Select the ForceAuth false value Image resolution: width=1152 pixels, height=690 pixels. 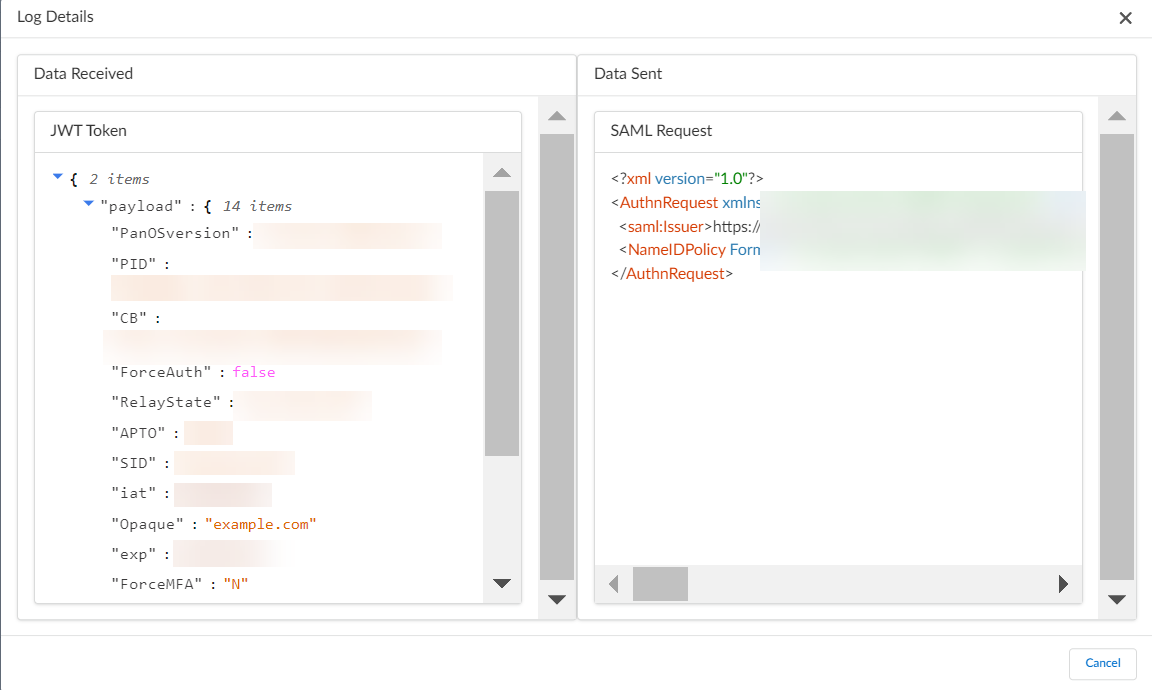[x=254, y=372]
